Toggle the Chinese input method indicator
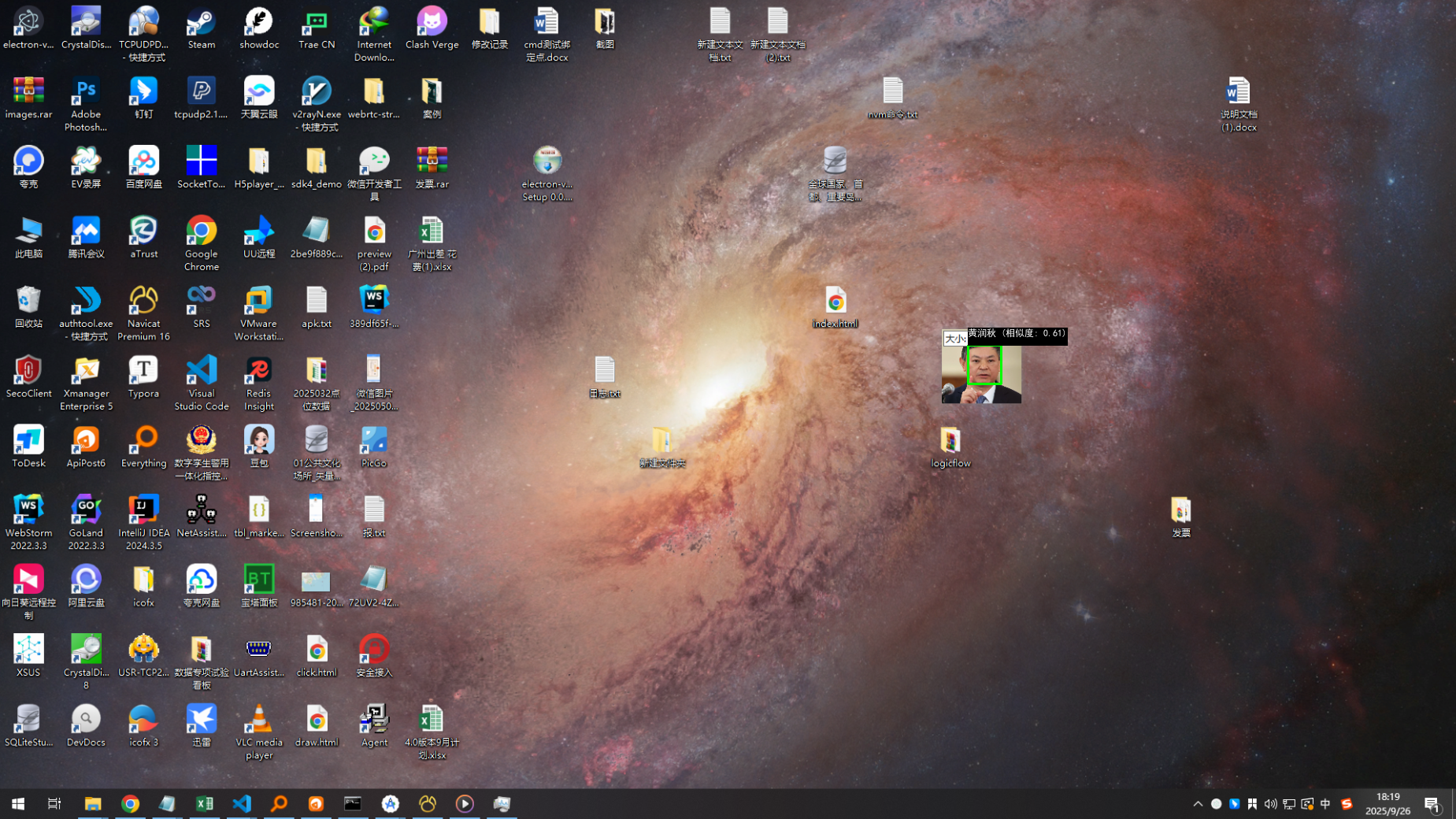Screen dimensions: 1456x819 click(1325, 804)
